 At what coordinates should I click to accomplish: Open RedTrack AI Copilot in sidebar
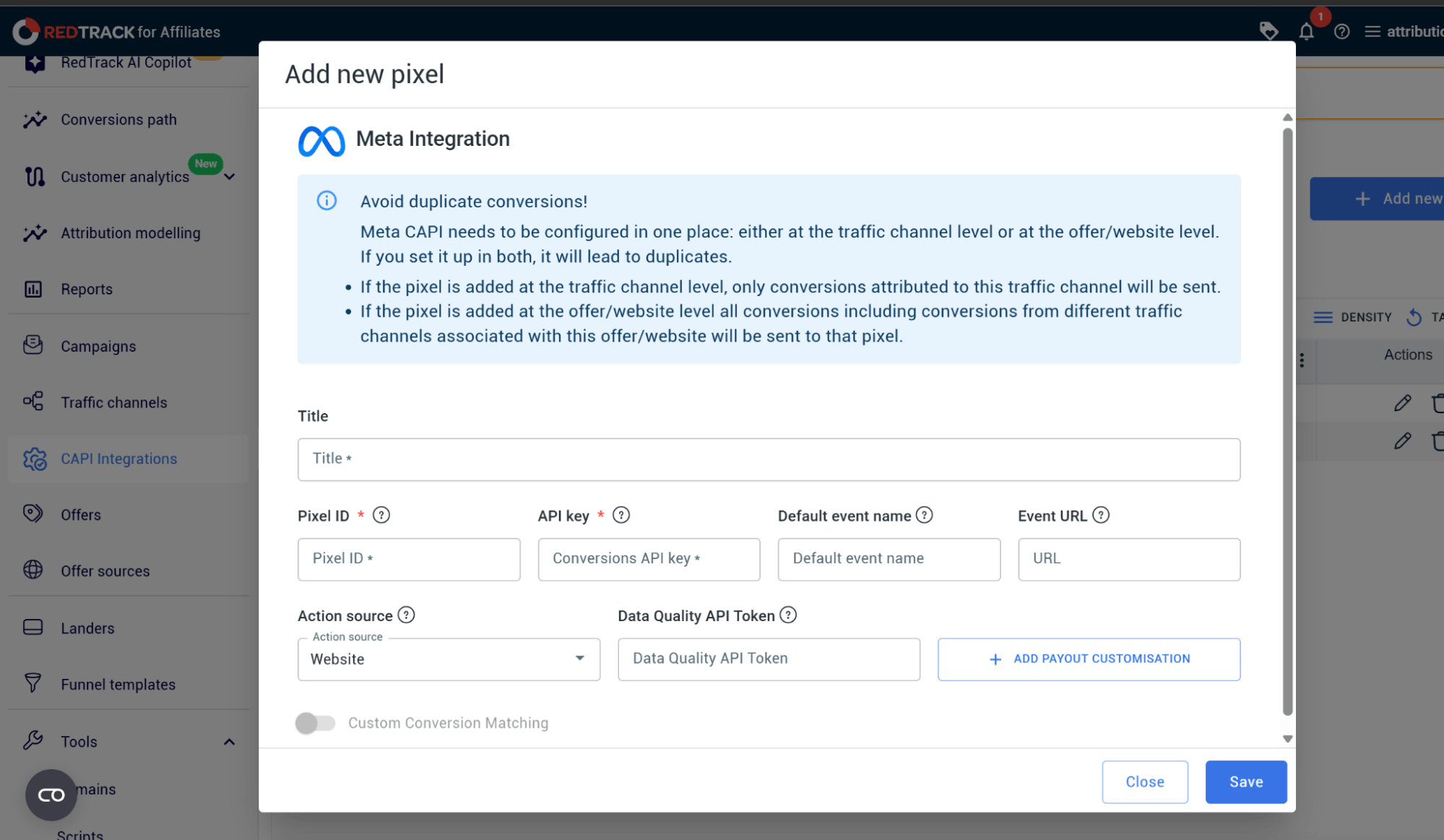coord(128,64)
